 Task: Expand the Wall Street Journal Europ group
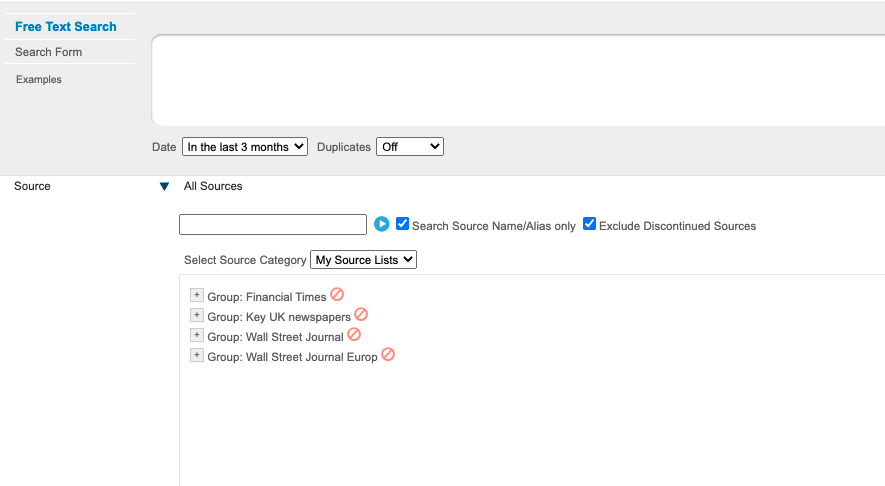pyautogui.click(x=196, y=356)
